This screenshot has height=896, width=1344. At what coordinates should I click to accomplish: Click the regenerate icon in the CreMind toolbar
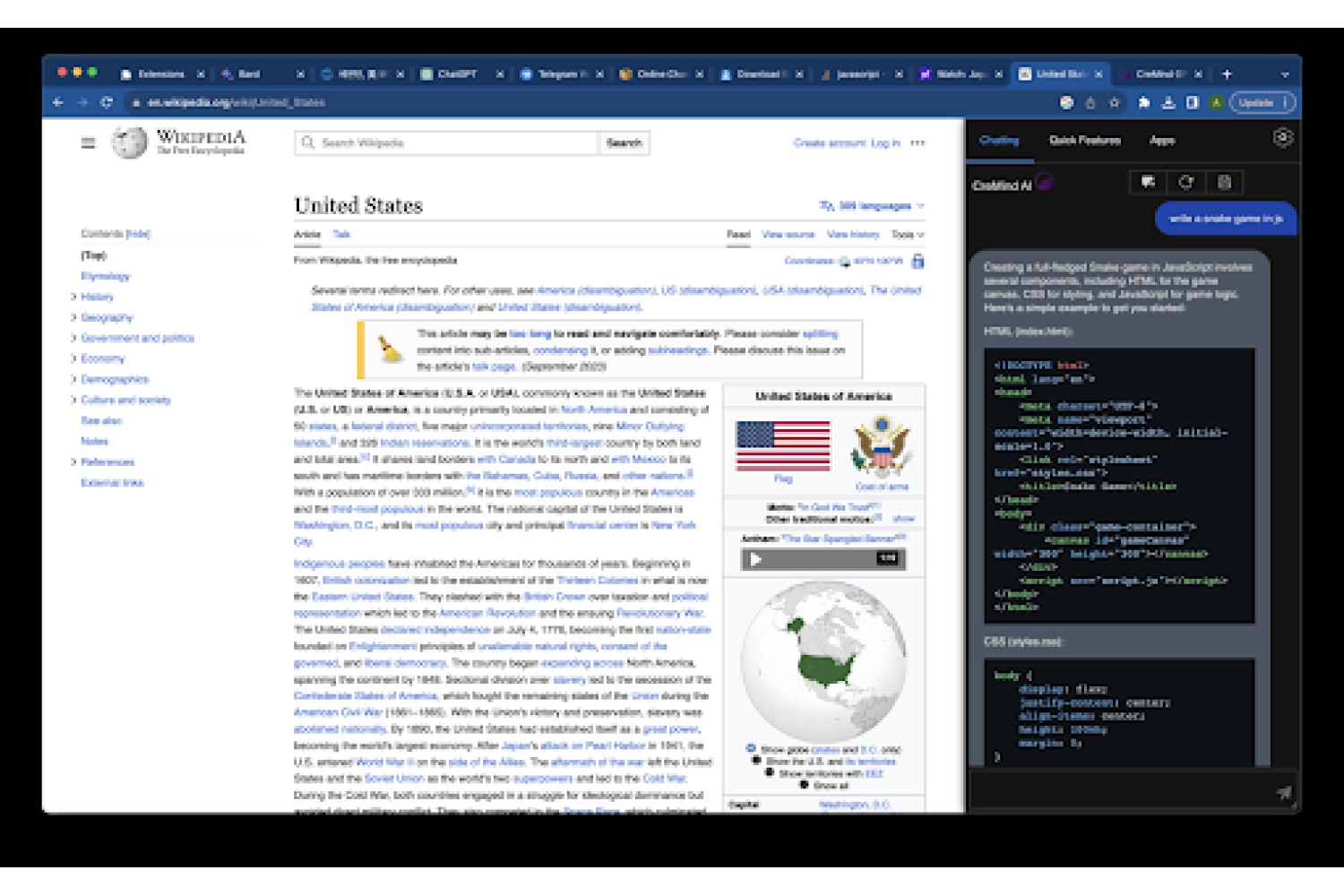1186,183
